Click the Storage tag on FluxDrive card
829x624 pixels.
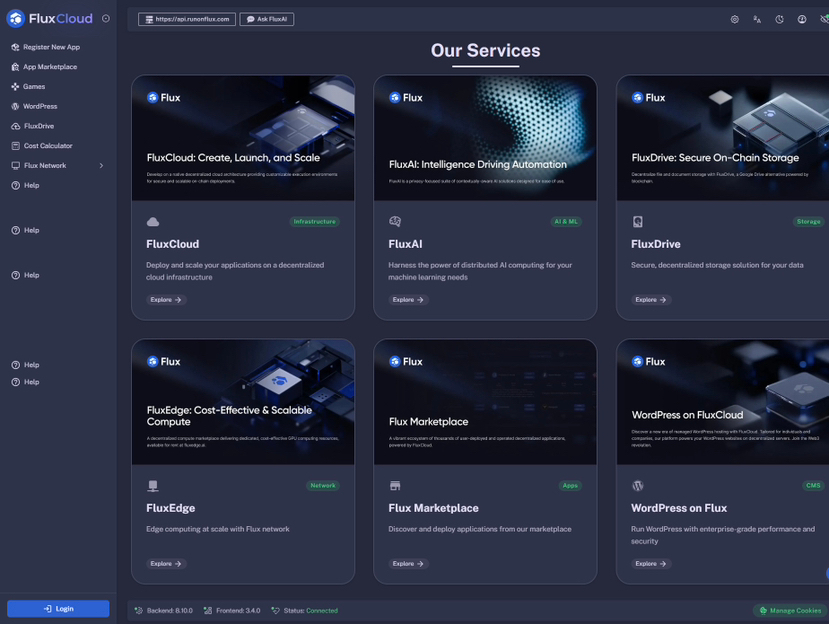pos(808,222)
